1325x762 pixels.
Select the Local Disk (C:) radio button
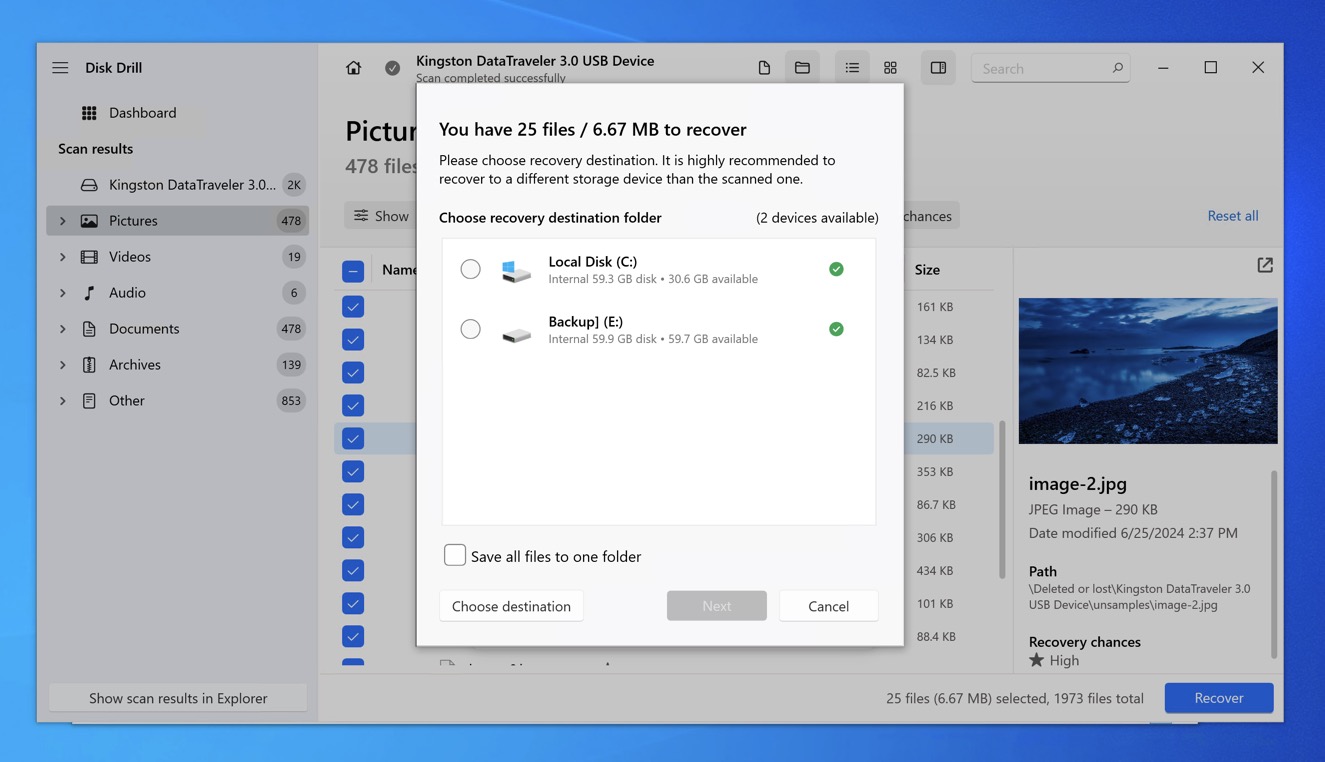(470, 269)
